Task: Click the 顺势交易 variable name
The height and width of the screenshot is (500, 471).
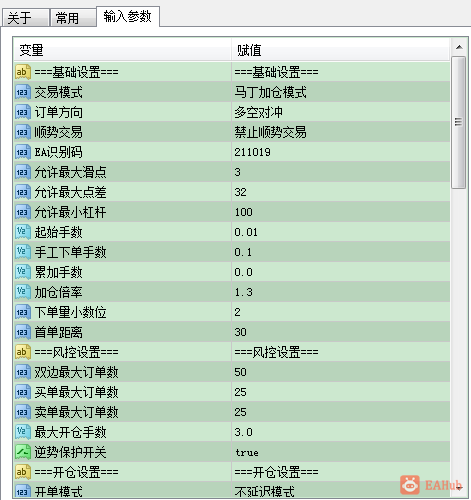Action: click(x=58, y=132)
